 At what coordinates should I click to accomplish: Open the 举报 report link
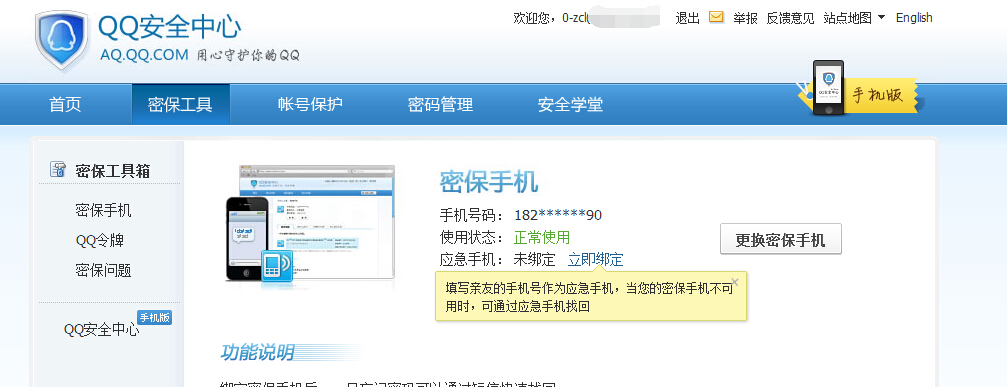coord(745,18)
